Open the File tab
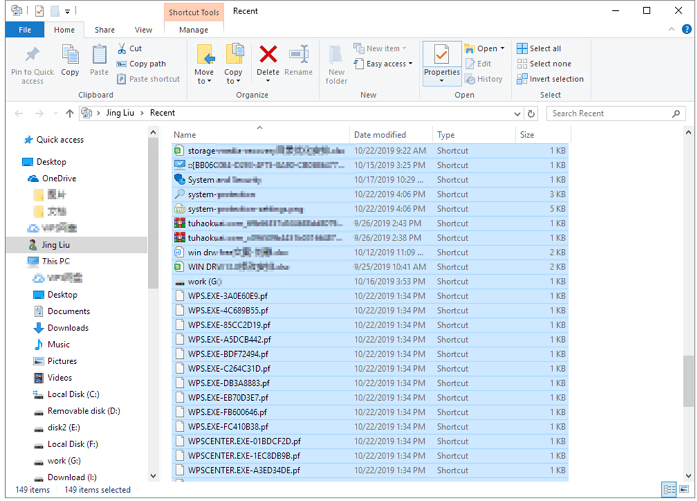Viewport: 697px width, 501px height. (x=25, y=30)
